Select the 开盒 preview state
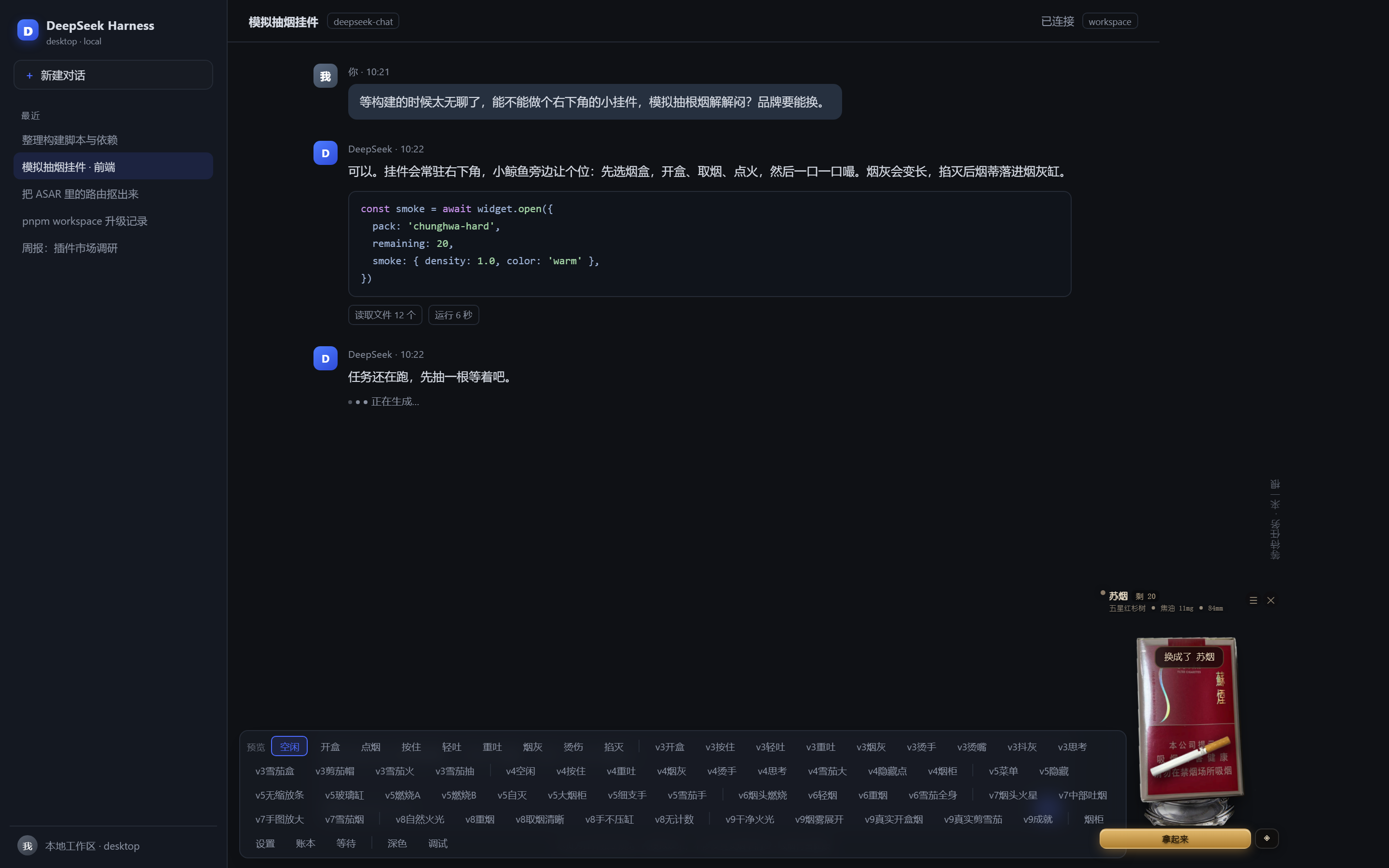The image size is (1389, 868). point(330,746)
